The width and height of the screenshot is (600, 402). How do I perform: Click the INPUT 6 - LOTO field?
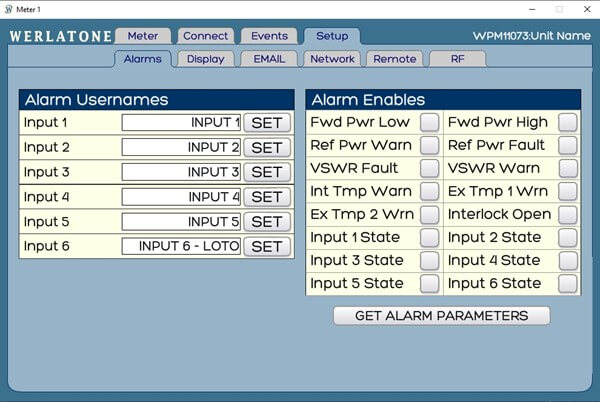tap(181, 246)
